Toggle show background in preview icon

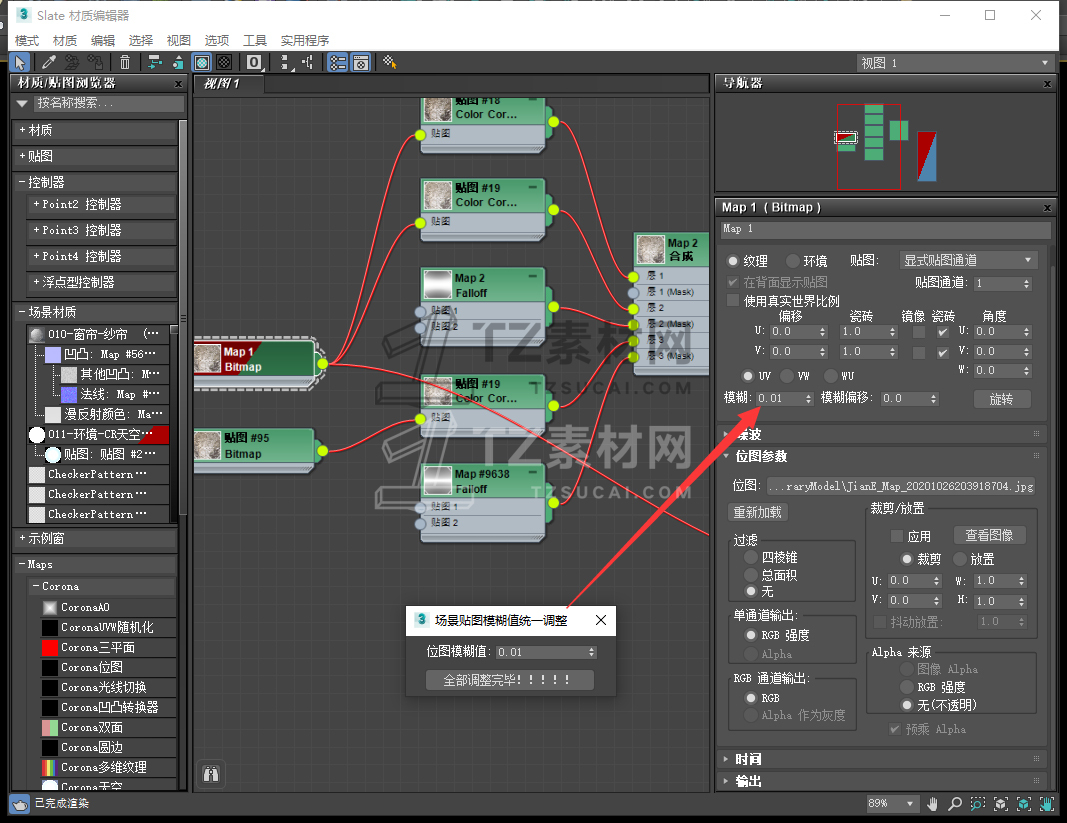coord(224,63)
